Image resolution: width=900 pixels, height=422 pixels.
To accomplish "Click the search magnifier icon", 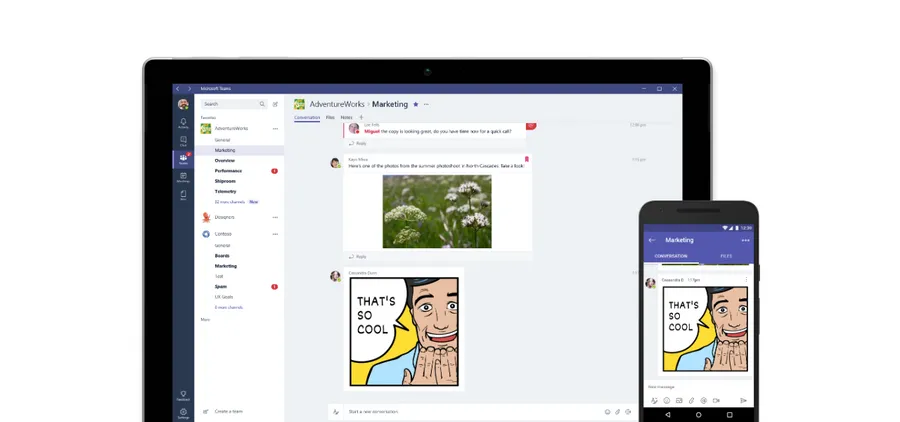I will coord(262,104).
